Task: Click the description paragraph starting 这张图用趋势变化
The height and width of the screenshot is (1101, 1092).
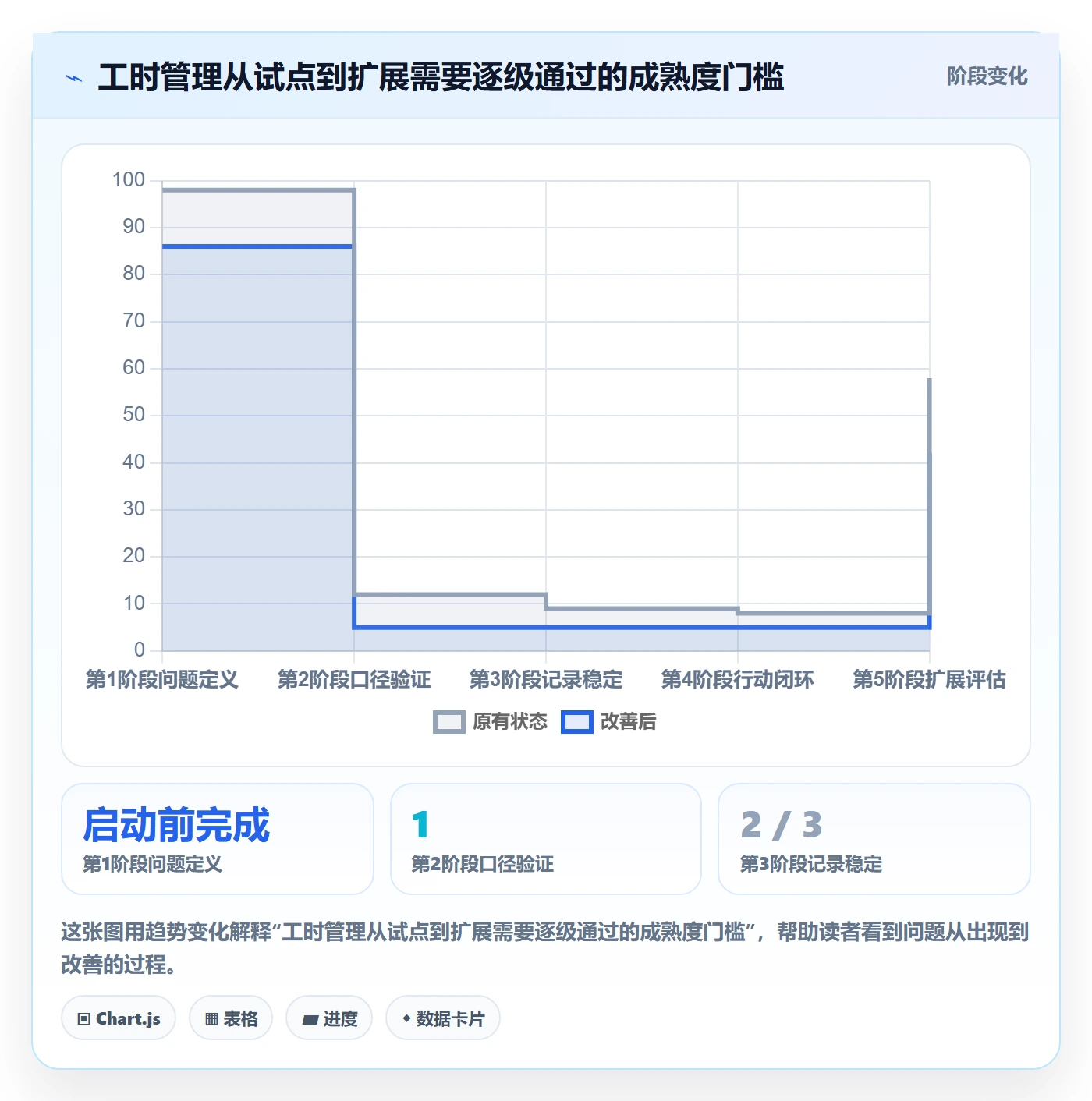Action: click(x=545, y=948)
